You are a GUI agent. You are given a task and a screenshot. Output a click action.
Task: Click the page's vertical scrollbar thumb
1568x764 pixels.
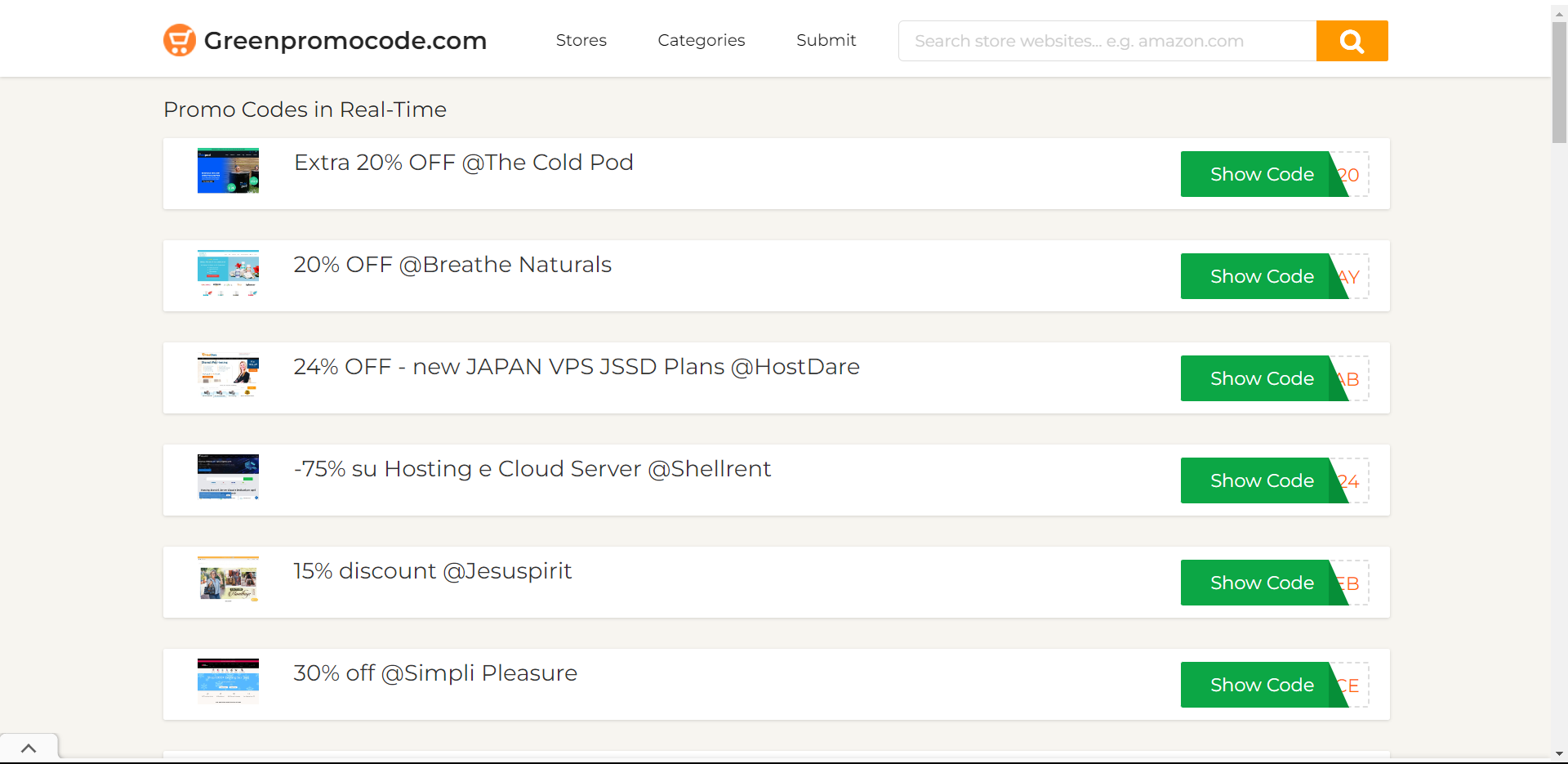pyautogui.click(x=1559, y=82)
